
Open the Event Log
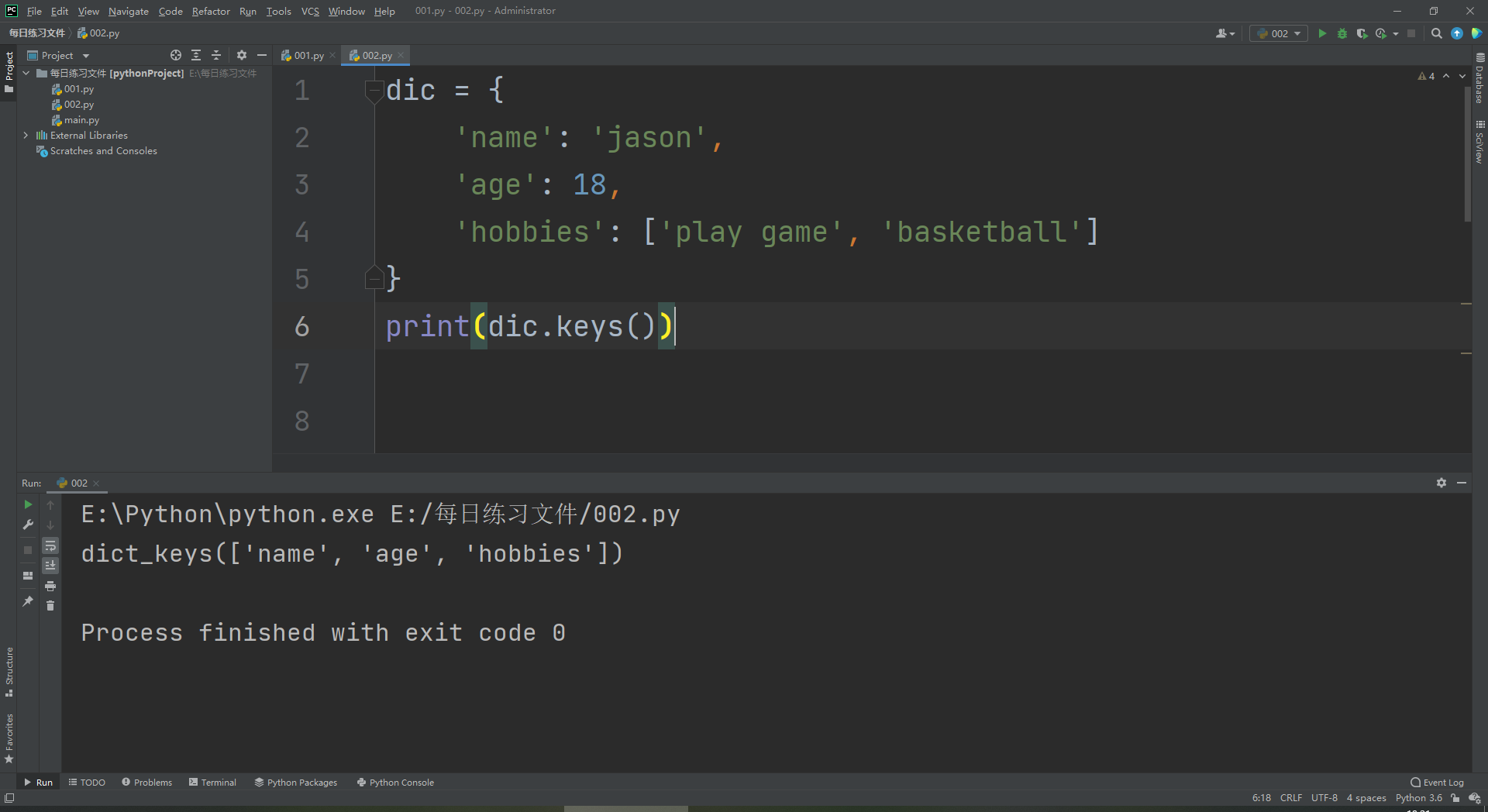[x=1438, y=783]
